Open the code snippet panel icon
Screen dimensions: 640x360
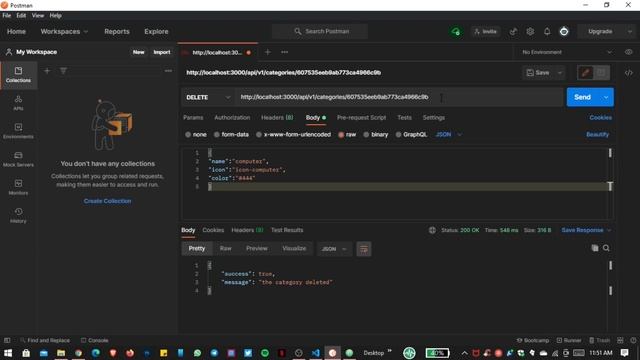(629, 73)
